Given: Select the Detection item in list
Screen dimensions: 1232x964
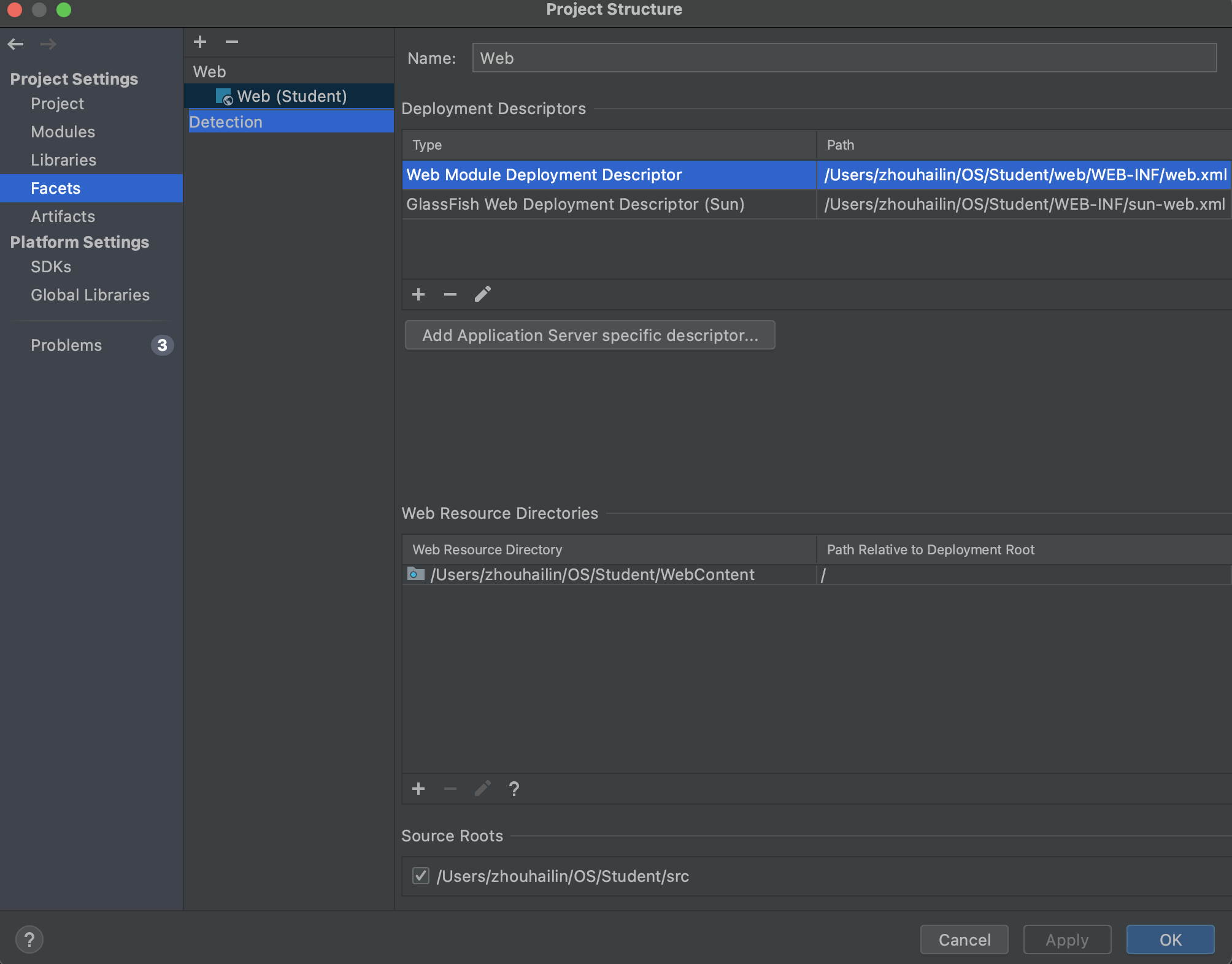Looking at the screenshot, I should pos(226,122).
